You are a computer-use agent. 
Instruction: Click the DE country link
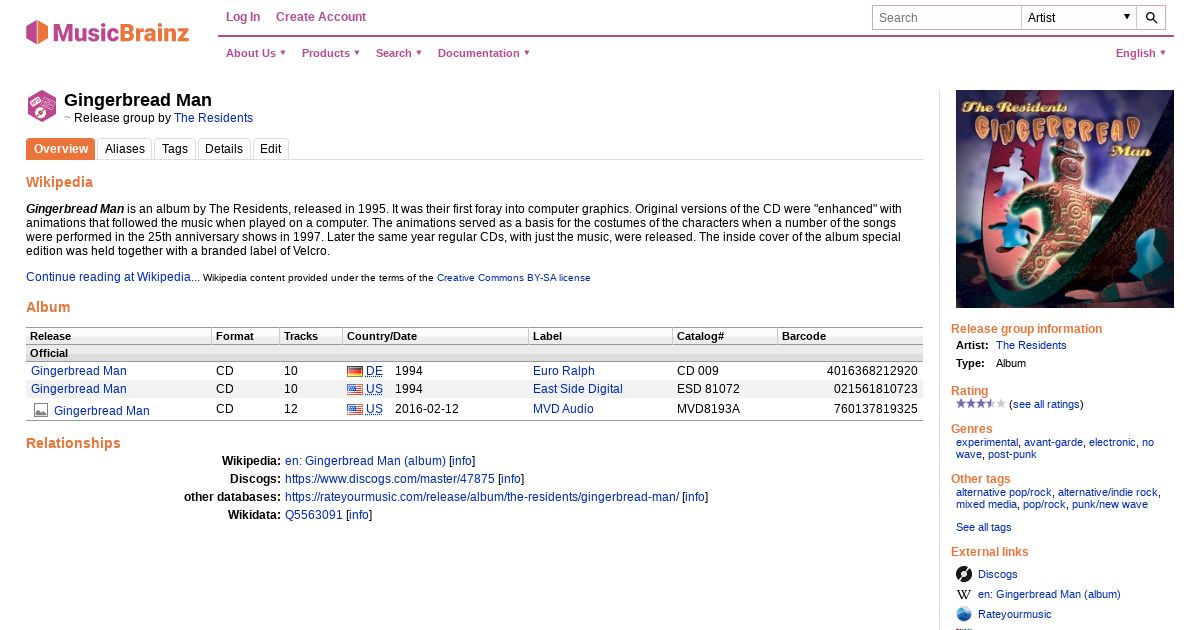tap(374, 371)
